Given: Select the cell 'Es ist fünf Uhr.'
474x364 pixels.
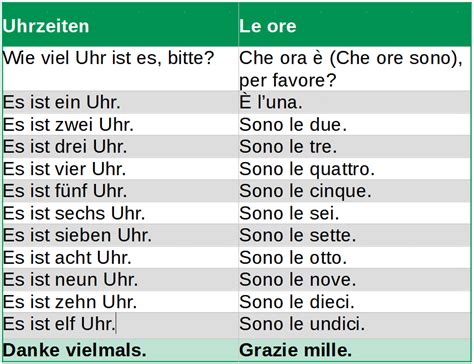Looking at the screenshot, I should pos(120,191).
